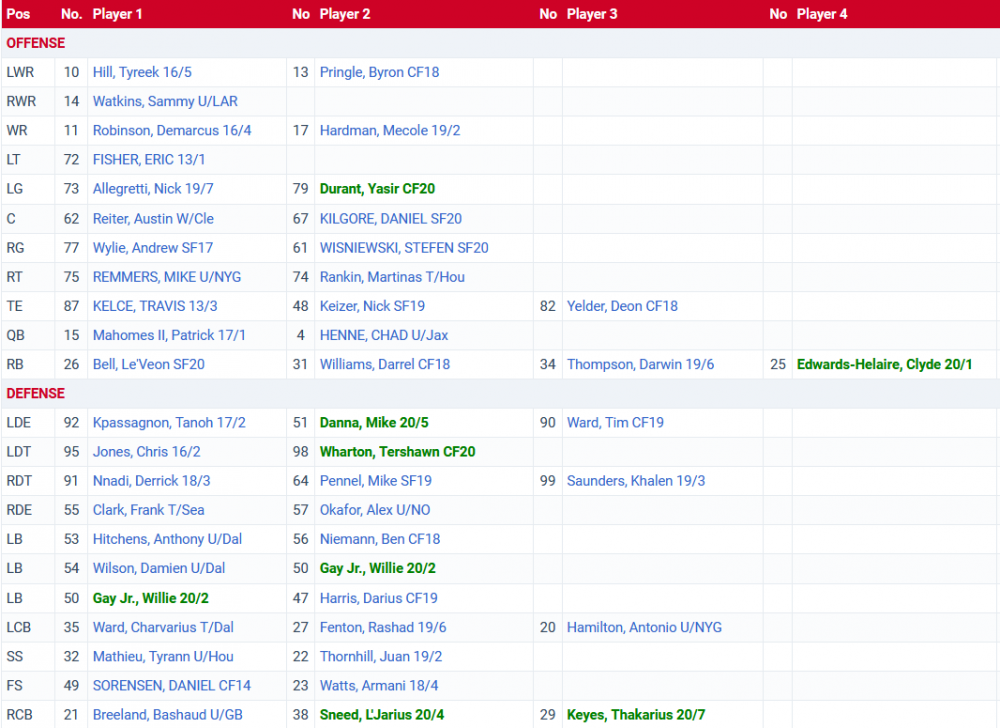This screenshot has height=728, width=1000.
Task: Open Hitchens, Anthony U/Dal link
Action: click(x=168, y=539)
